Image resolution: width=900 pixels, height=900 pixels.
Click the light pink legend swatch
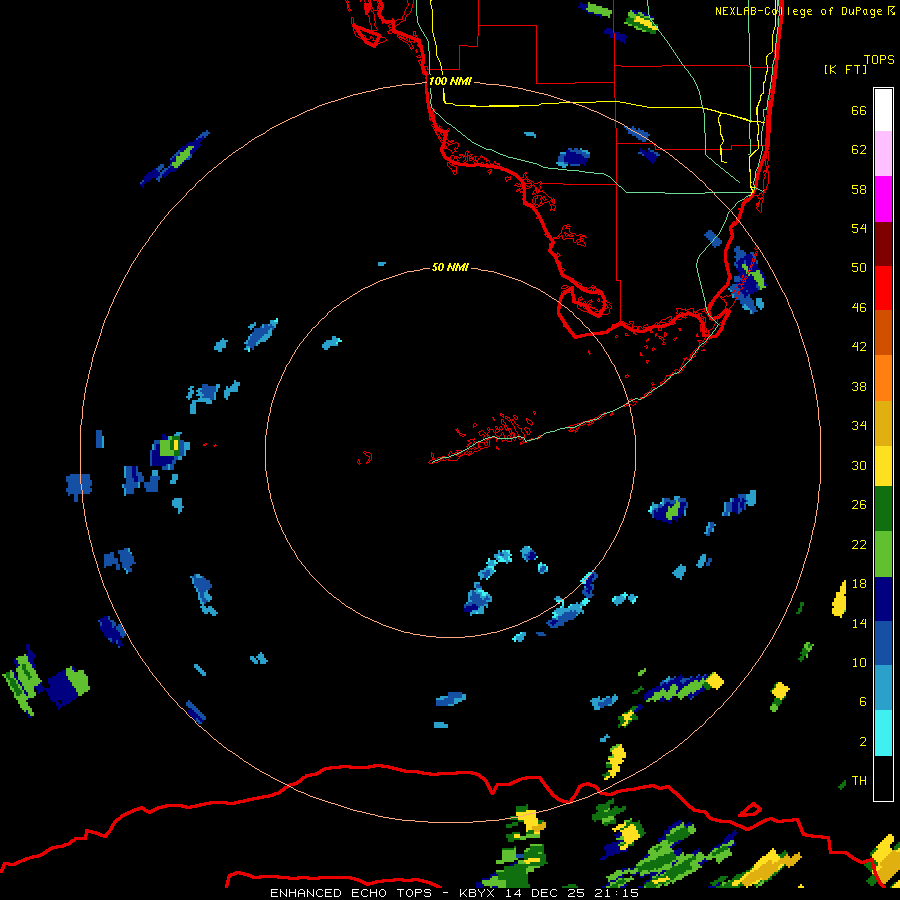point(883,154)
